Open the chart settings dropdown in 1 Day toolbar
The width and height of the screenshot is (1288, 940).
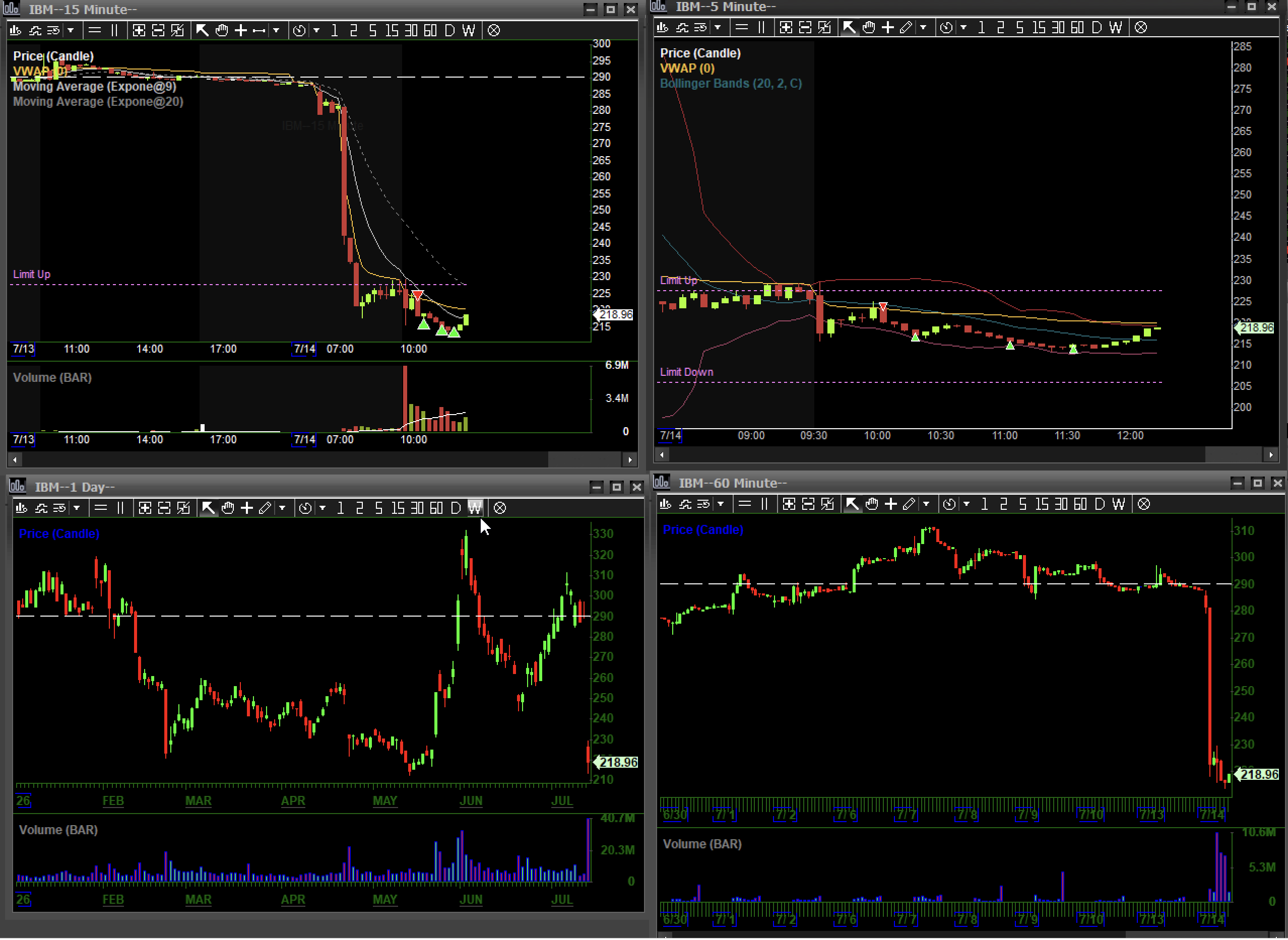point(77,508)
